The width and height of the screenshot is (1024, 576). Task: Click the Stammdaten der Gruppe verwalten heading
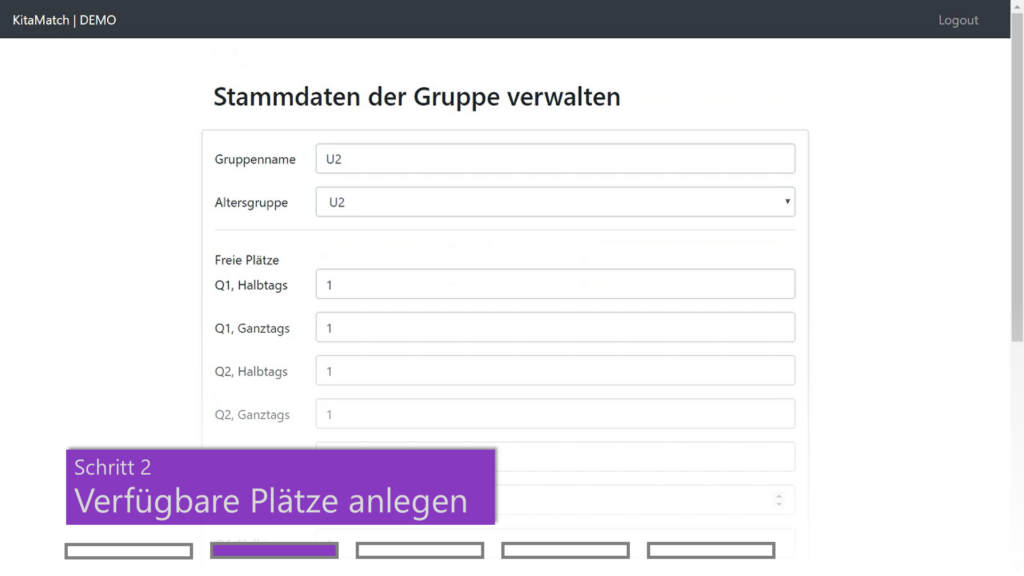click(417, 97)
